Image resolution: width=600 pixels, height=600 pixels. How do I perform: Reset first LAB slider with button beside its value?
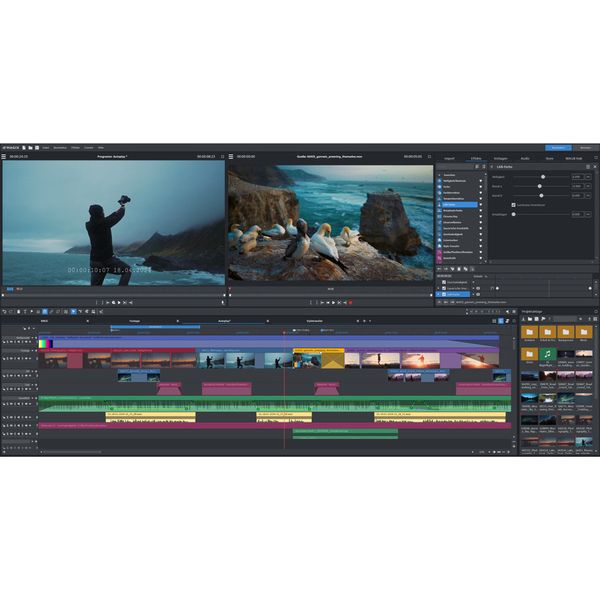pos(588,177)
